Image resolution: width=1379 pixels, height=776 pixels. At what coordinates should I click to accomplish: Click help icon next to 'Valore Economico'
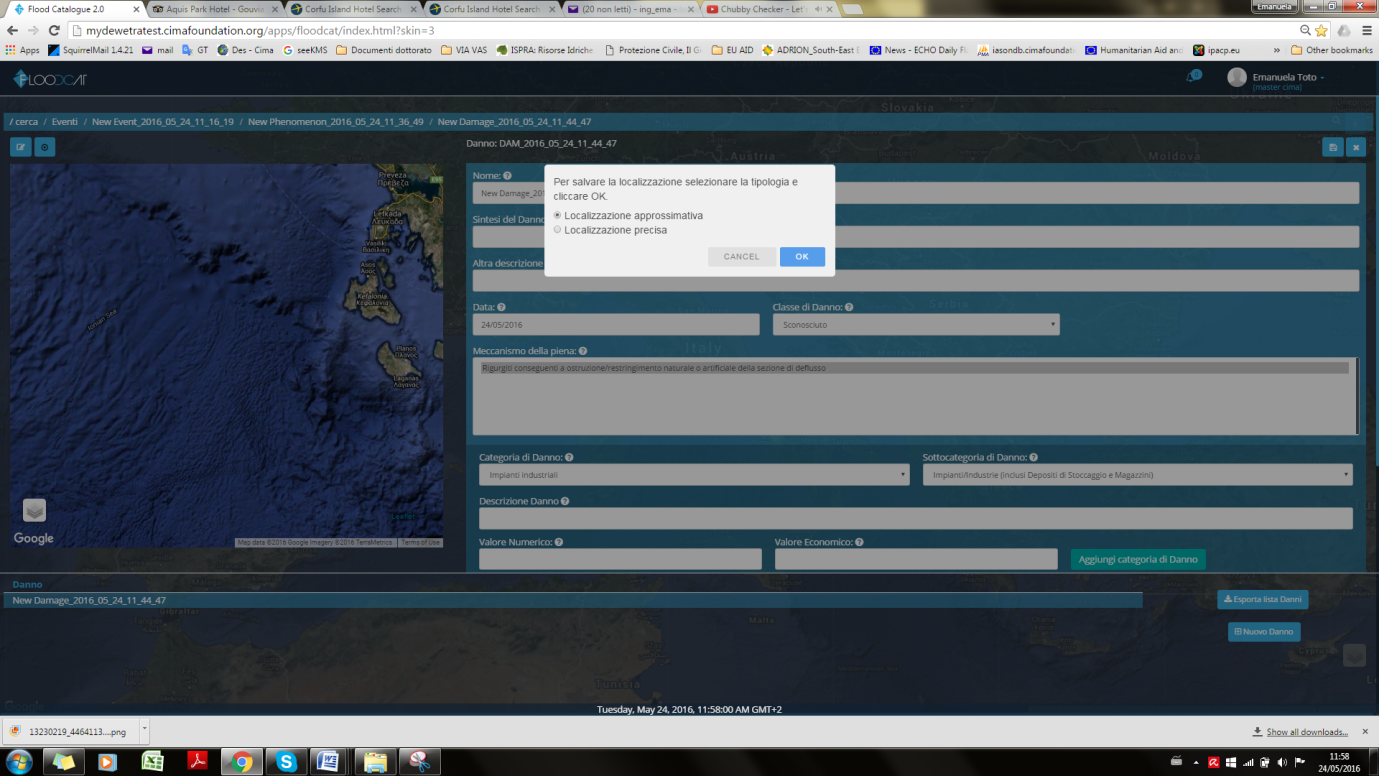tap(859, 542)
